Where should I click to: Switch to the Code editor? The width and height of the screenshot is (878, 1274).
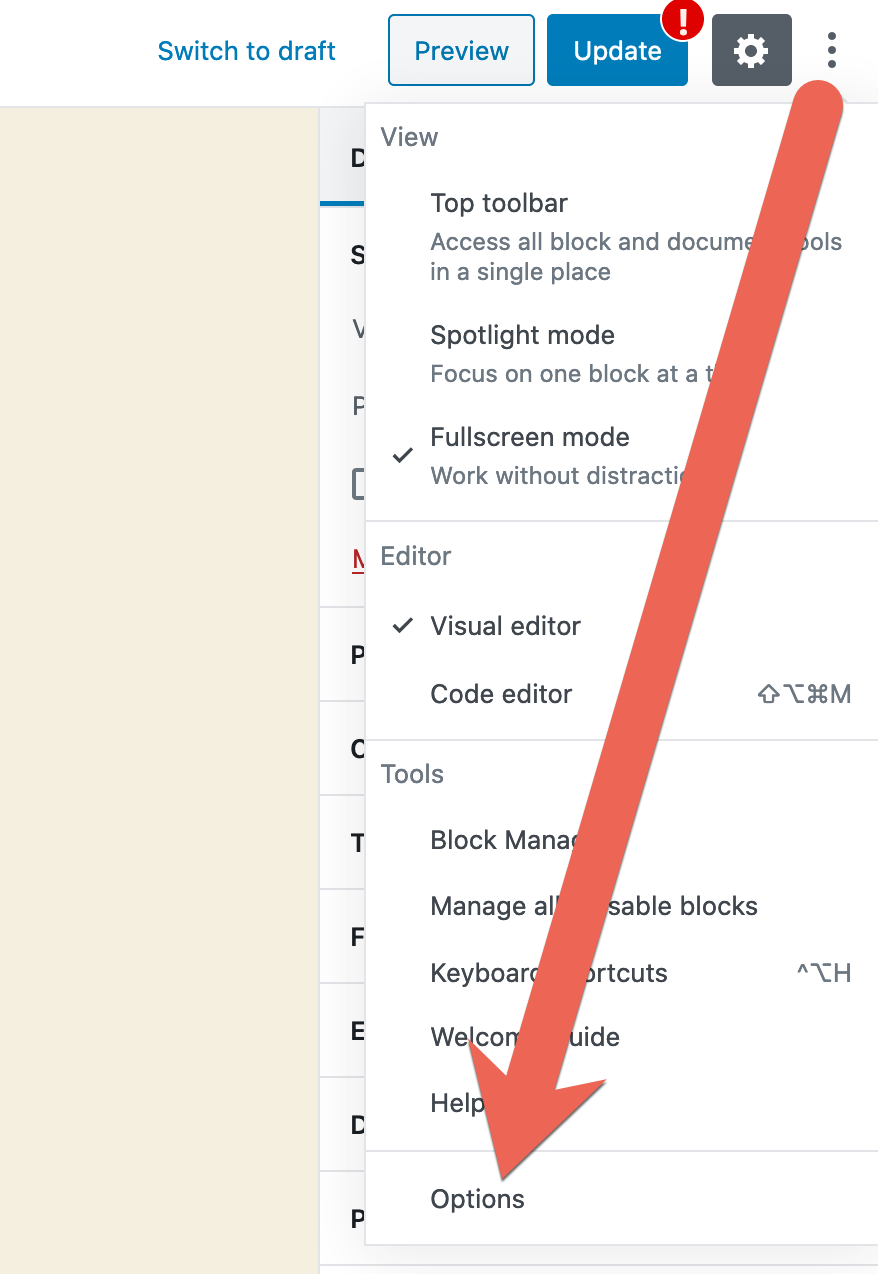500,694
